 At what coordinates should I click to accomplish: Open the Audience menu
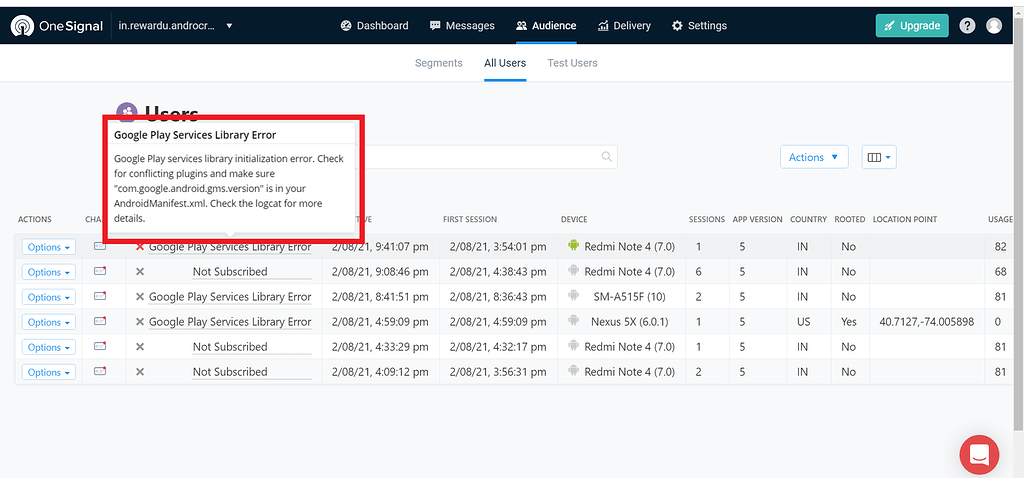(546, 25)
